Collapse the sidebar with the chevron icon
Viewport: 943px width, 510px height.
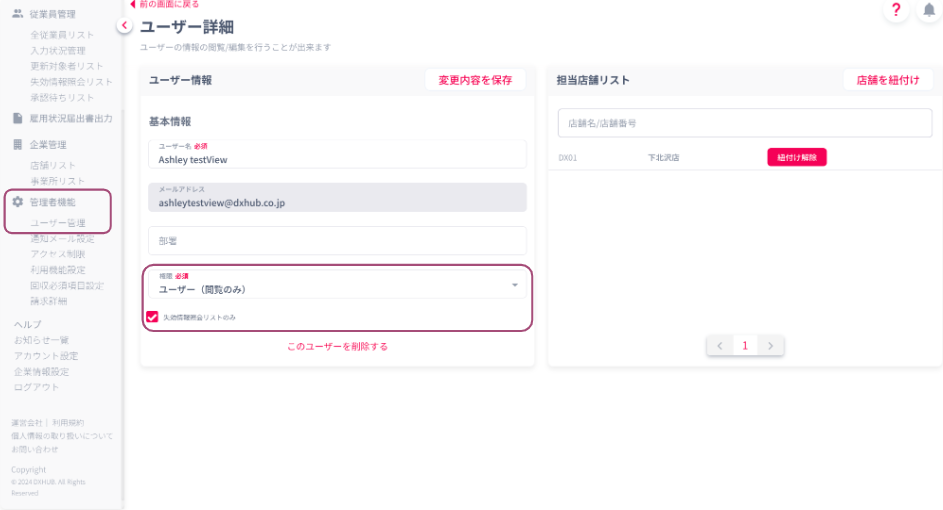click(x=125, y=26)
